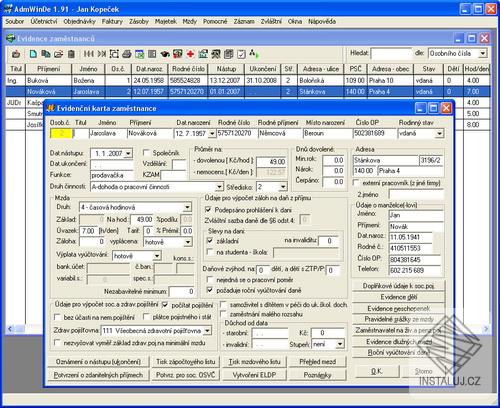Click the checkmark sheet icon
Screen dimensions: 500x408
(241, 54)
